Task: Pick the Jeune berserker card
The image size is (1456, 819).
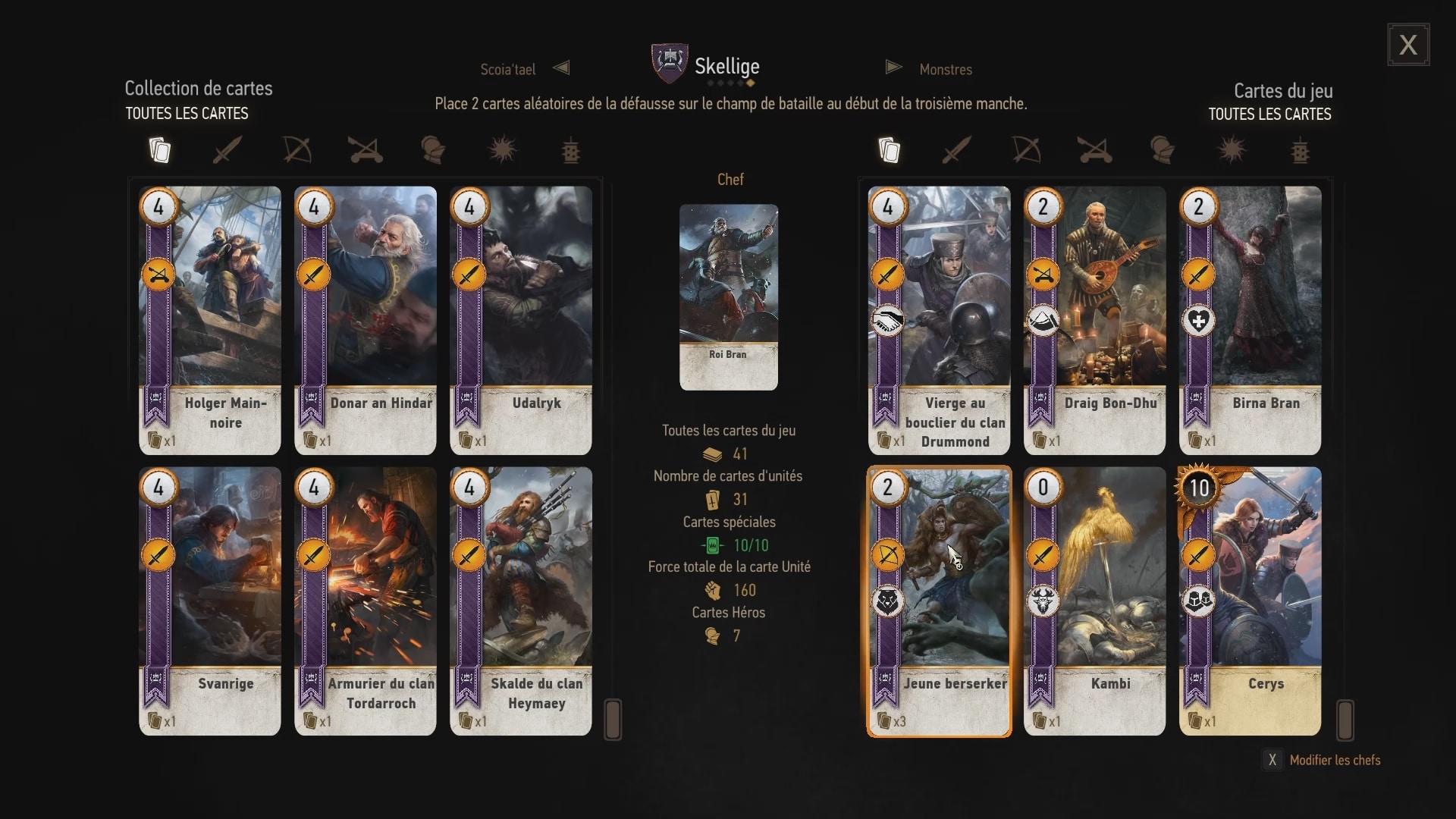Action: pos(940,601)
